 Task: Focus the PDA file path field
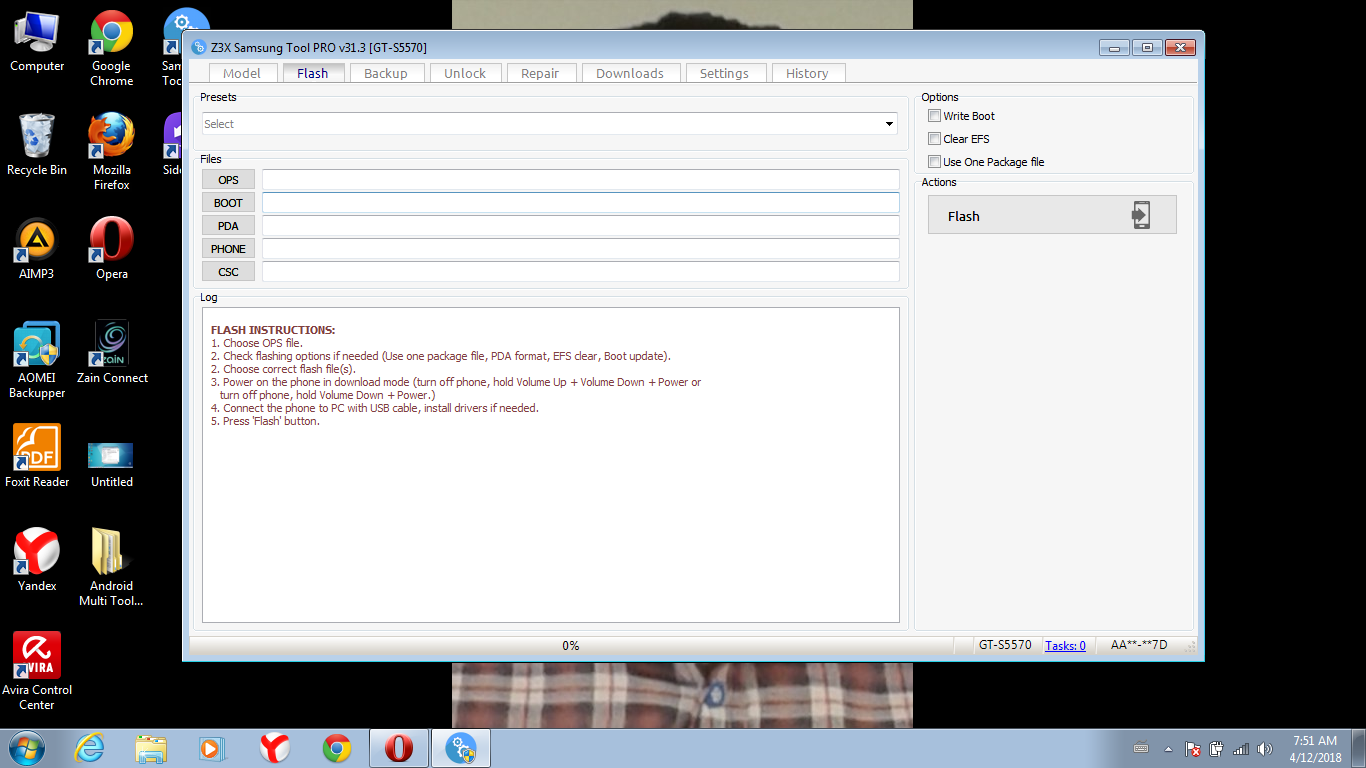point(581,226)
